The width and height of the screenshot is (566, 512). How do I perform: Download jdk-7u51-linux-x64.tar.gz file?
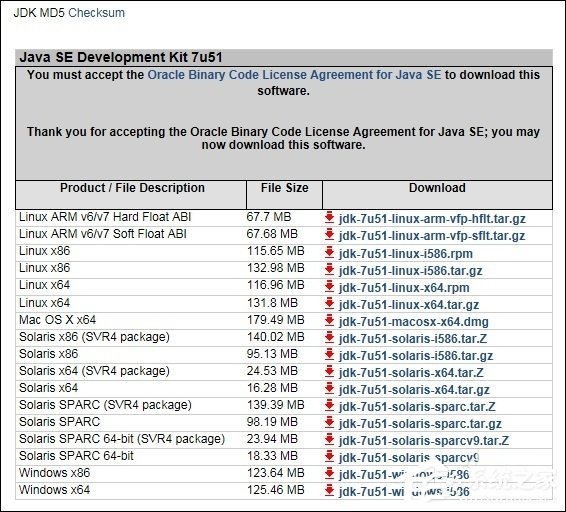pyautogui.click(x=409, y=305)
